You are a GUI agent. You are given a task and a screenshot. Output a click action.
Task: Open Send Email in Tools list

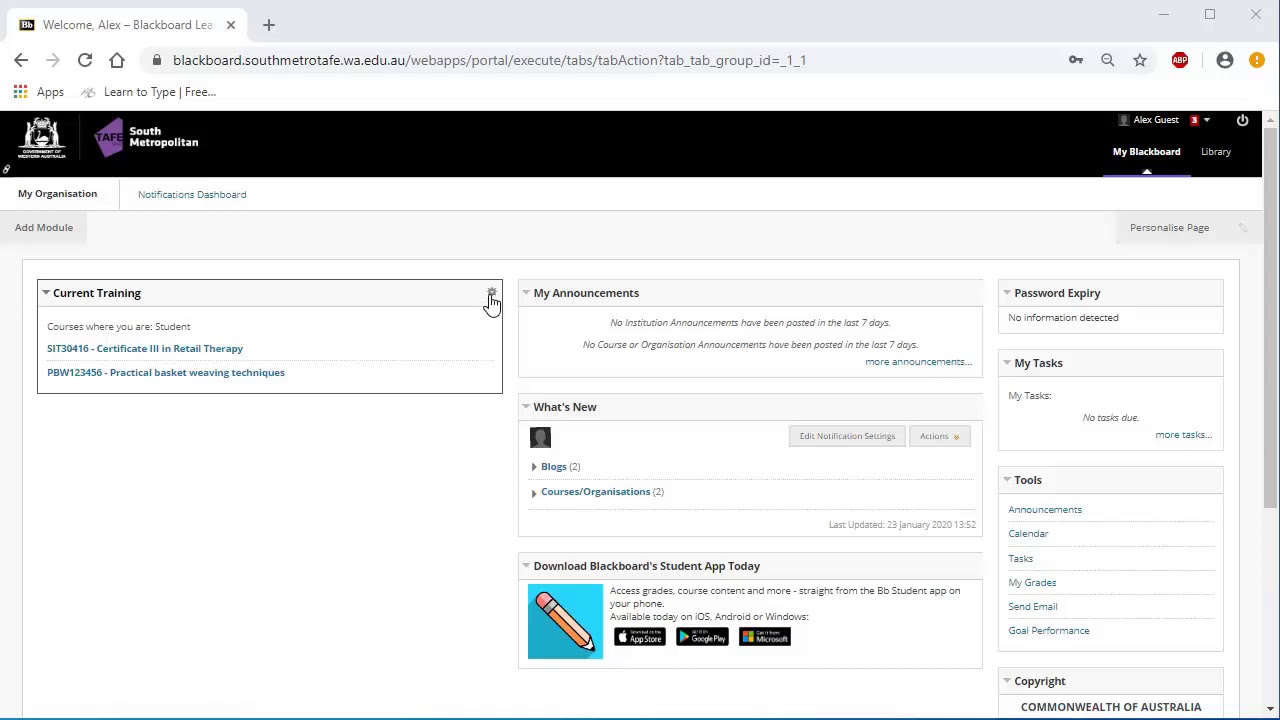point(1032,607)
